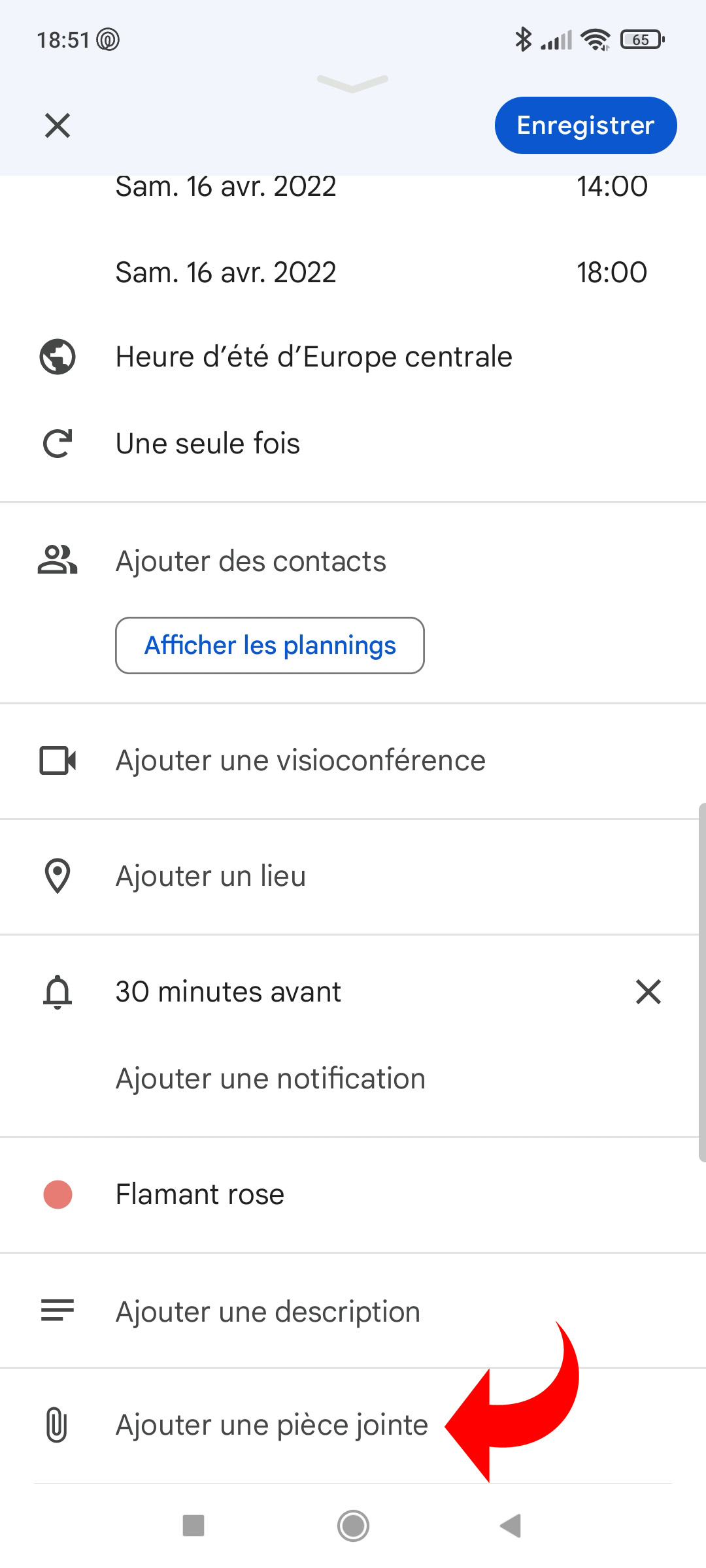Tap the globe time zone icon

58,357
